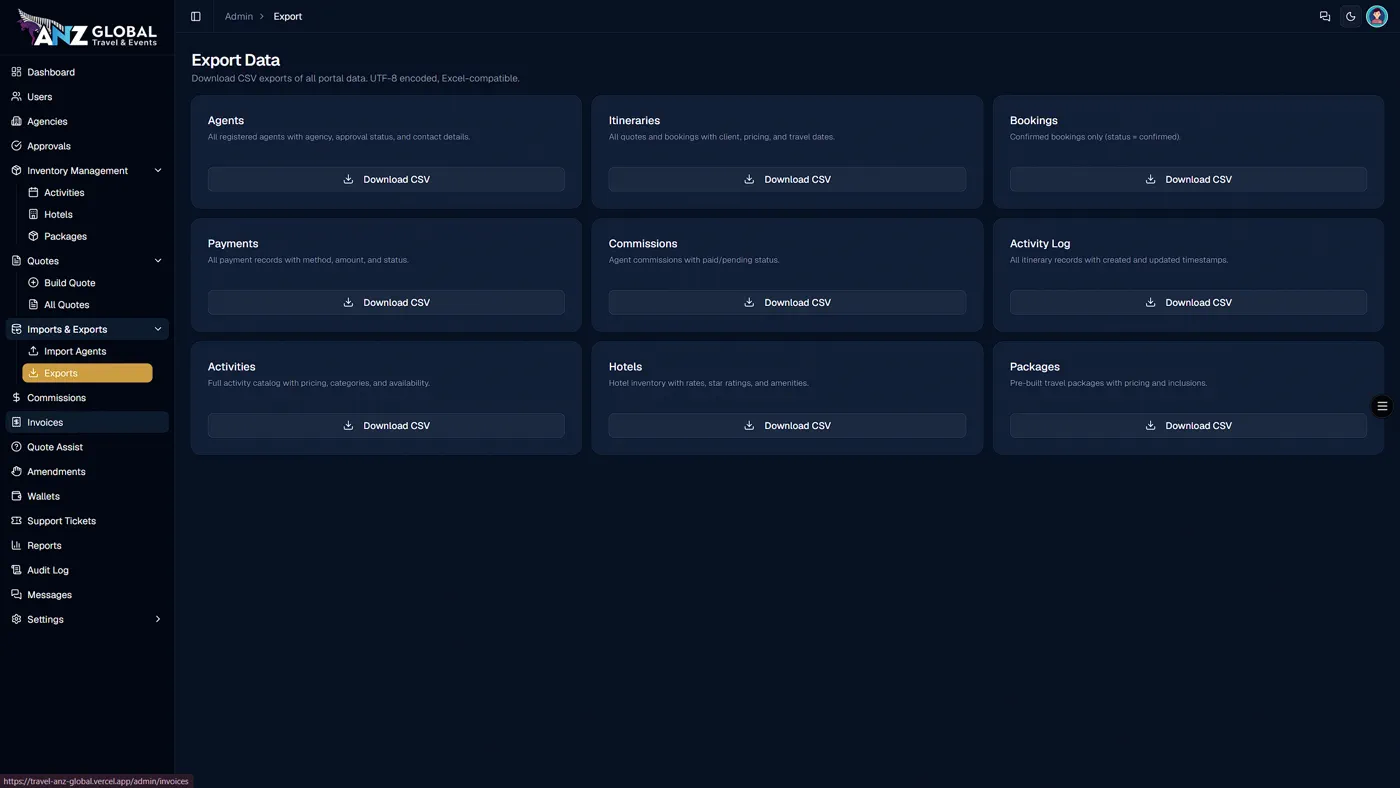Viewport: 1400px width, 788px height.
Task: Toggle dark mode moon icon
Action: (1351, 16)
